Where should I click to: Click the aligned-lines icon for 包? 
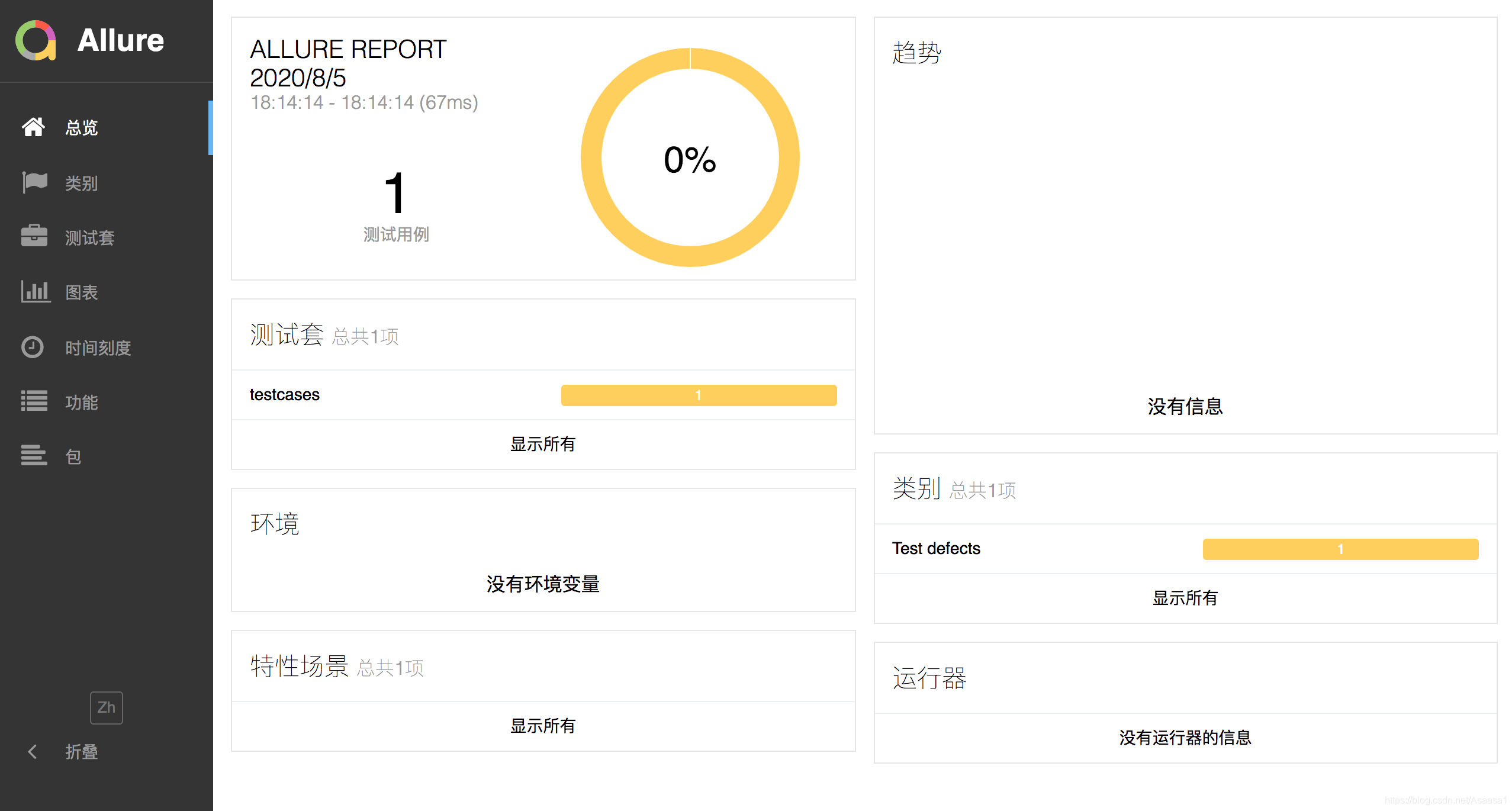click(x=34, y=456)
